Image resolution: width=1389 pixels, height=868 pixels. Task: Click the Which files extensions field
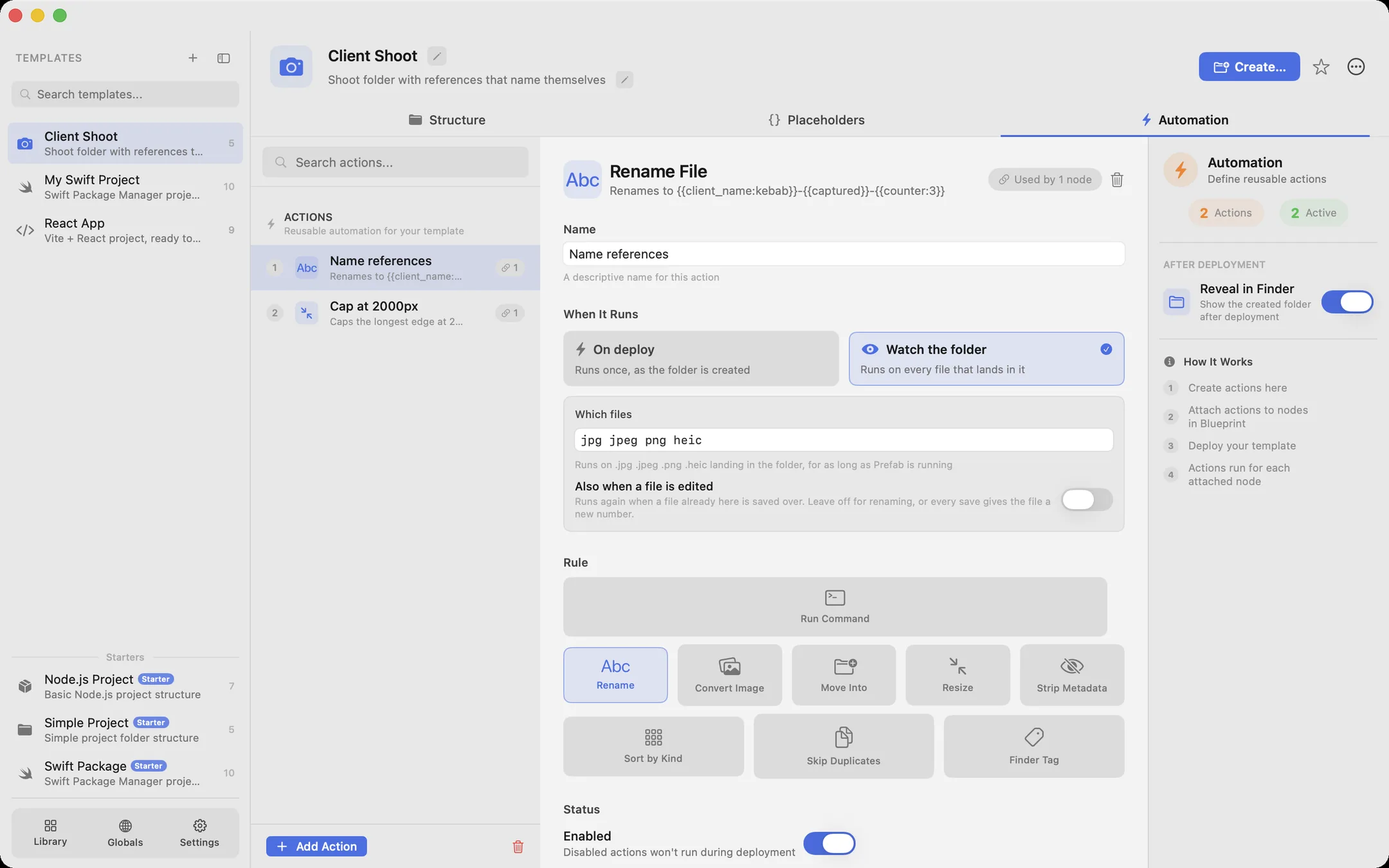point(844,440)
